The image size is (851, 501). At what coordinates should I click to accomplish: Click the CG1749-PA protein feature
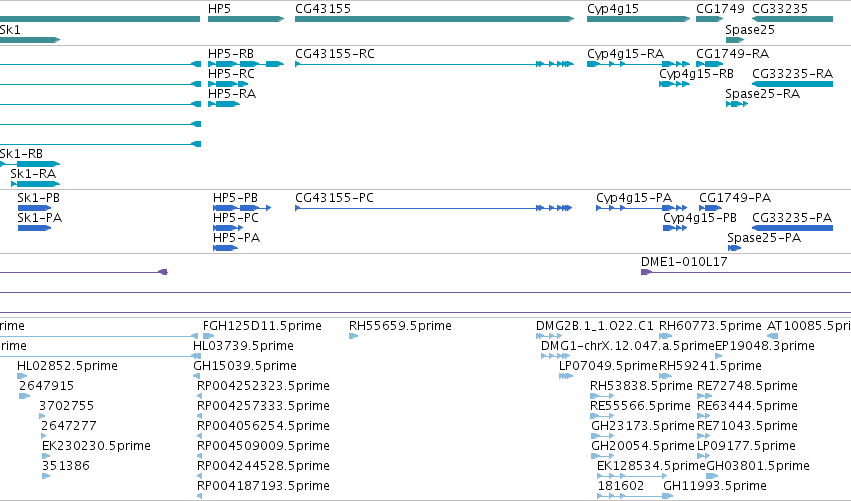(x=710, y=208)
